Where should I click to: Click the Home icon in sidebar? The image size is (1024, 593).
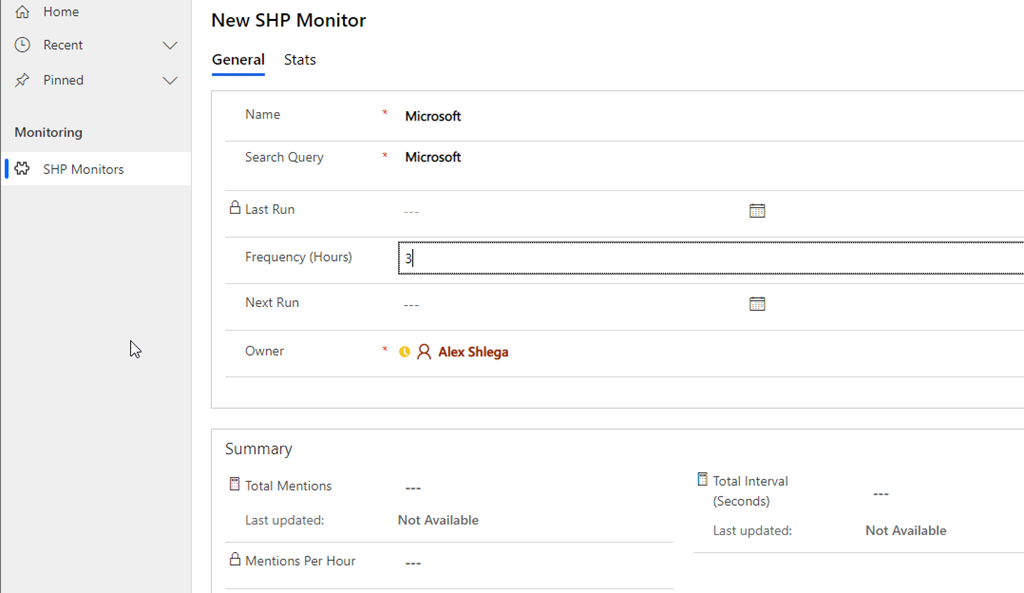point(22,12)
